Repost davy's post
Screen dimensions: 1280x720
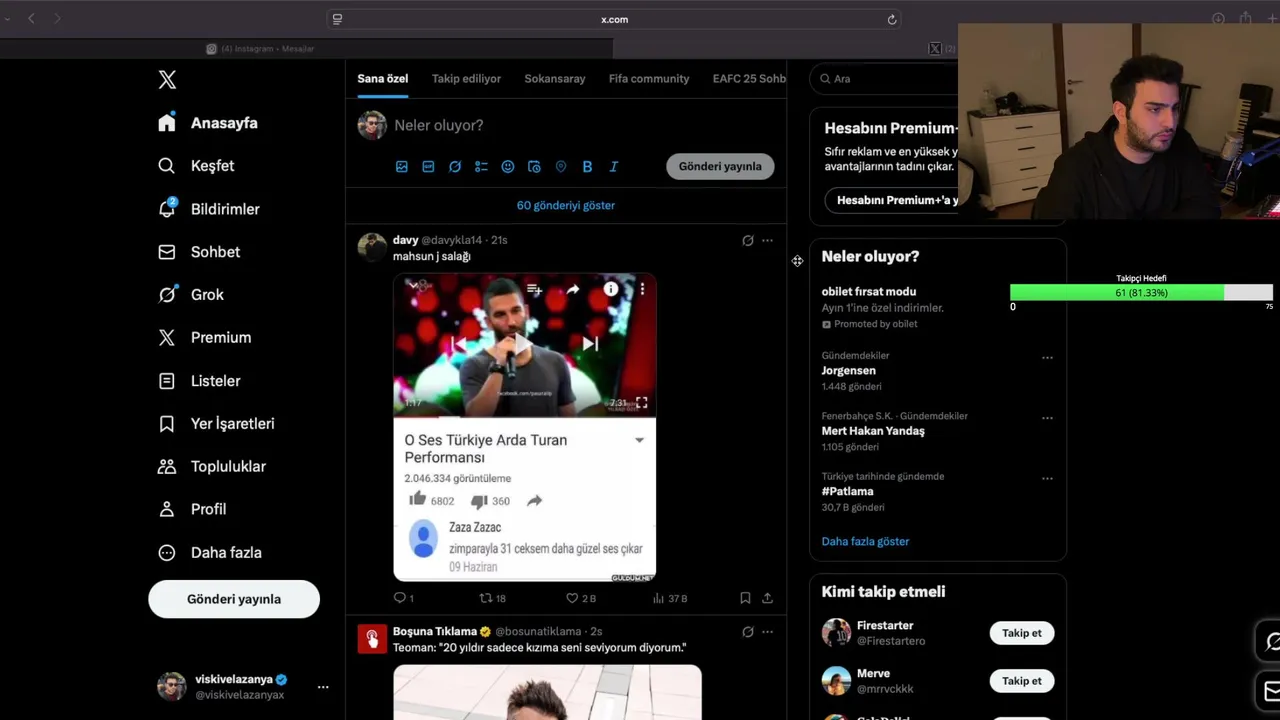(x=492, y=598)
